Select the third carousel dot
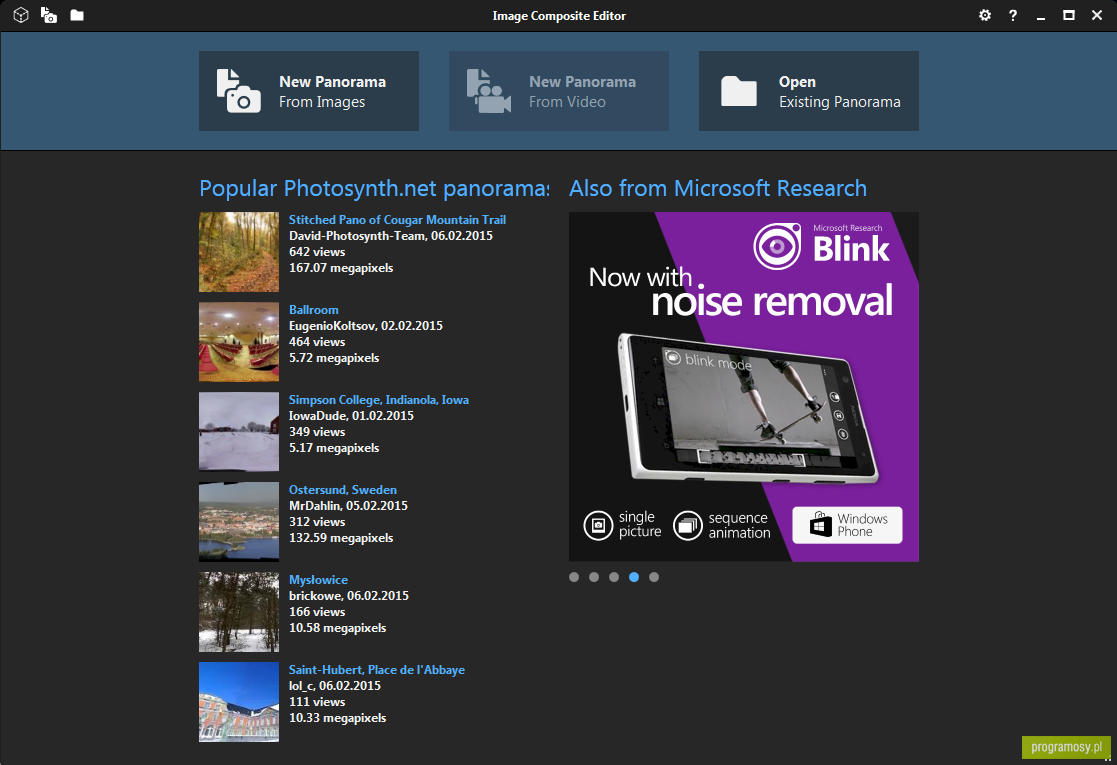The width and height of the screenshot is (1117, 765). [x=614, y=577]
